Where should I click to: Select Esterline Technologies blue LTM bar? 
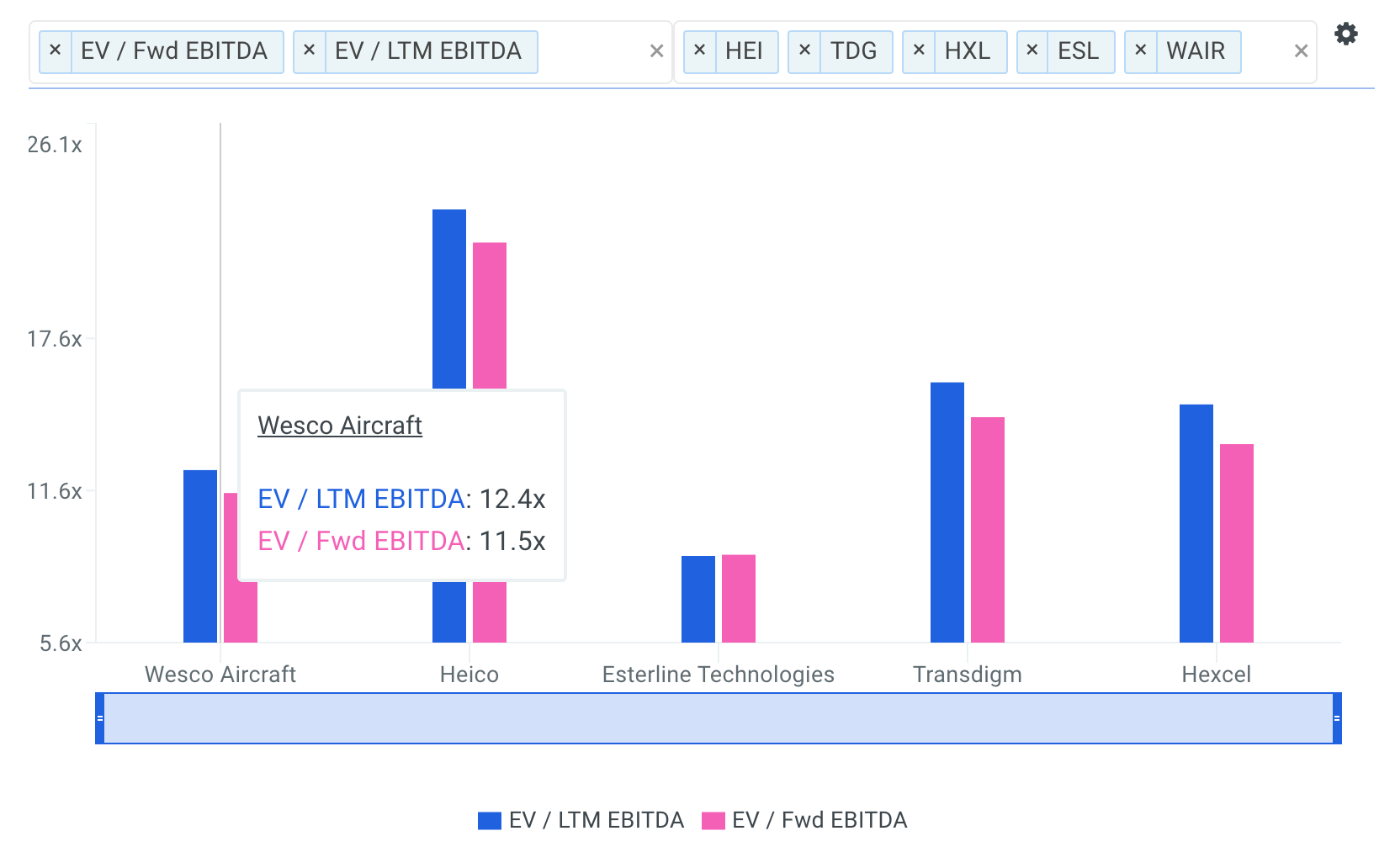point(698,599)
